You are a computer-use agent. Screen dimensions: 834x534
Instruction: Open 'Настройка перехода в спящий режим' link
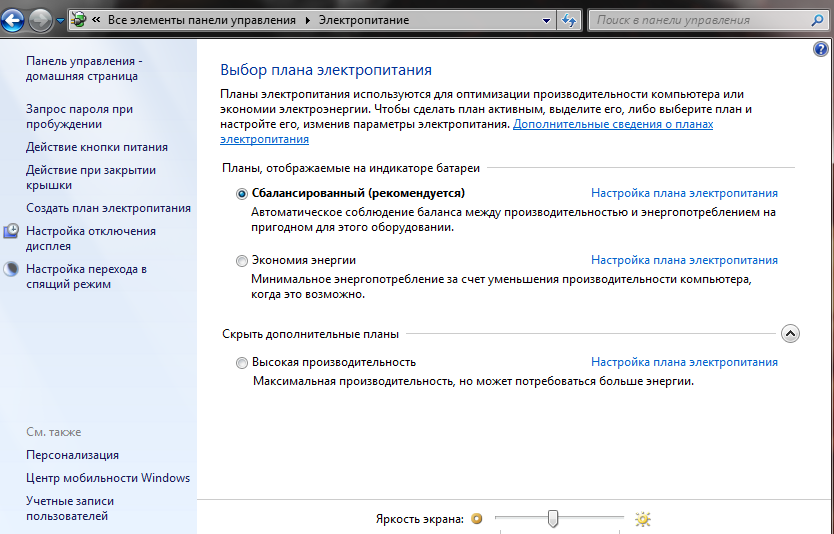[86, 277]
